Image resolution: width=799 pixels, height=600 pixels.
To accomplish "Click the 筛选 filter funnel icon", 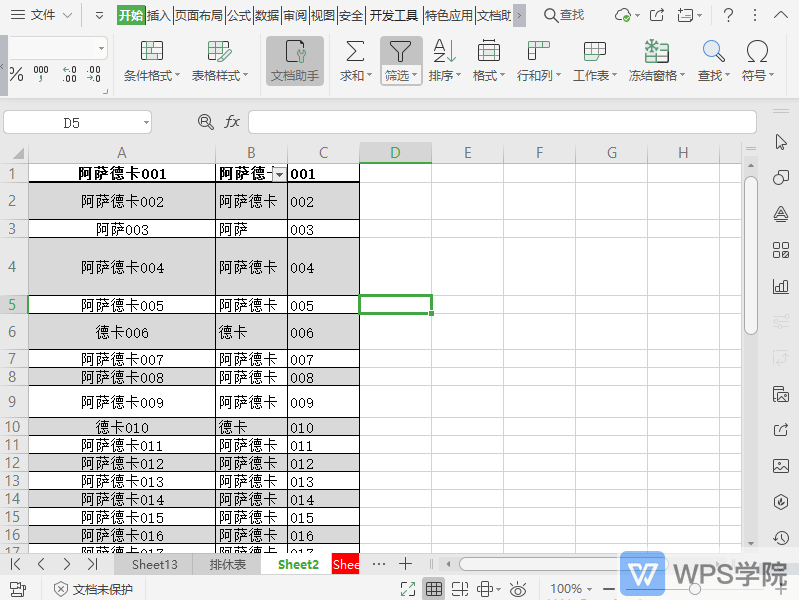I will pos(400,52).
